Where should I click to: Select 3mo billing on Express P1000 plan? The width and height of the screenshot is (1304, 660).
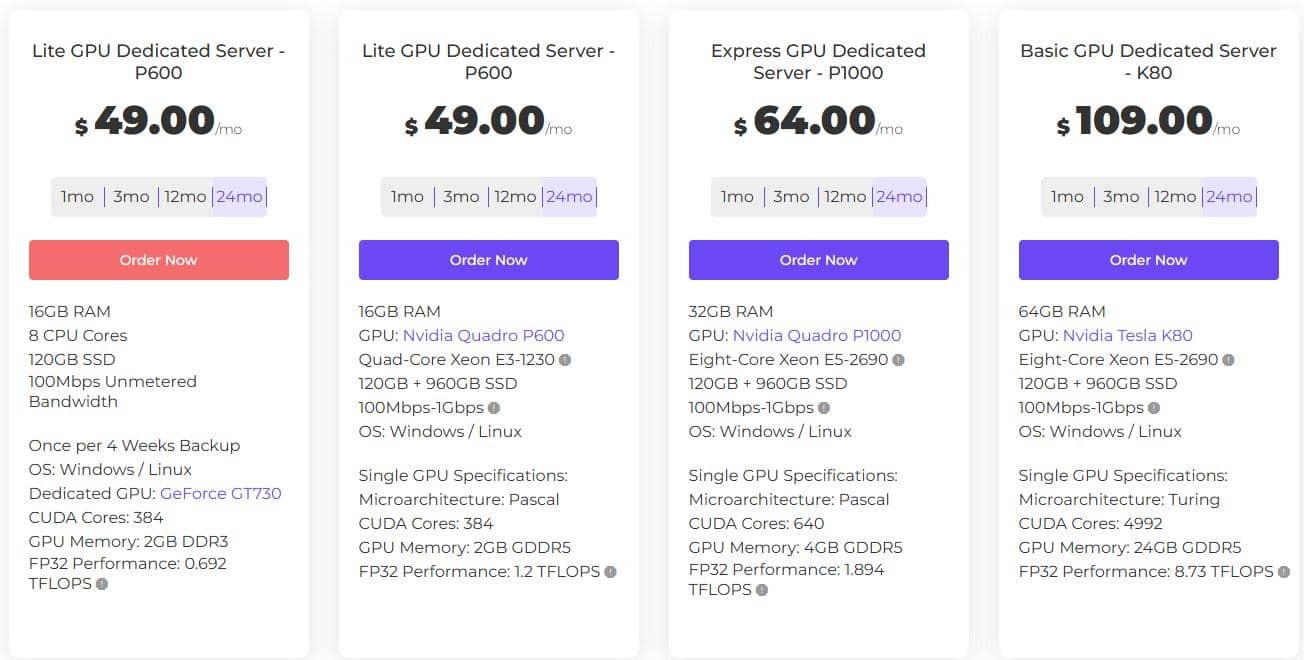[791, 197]
